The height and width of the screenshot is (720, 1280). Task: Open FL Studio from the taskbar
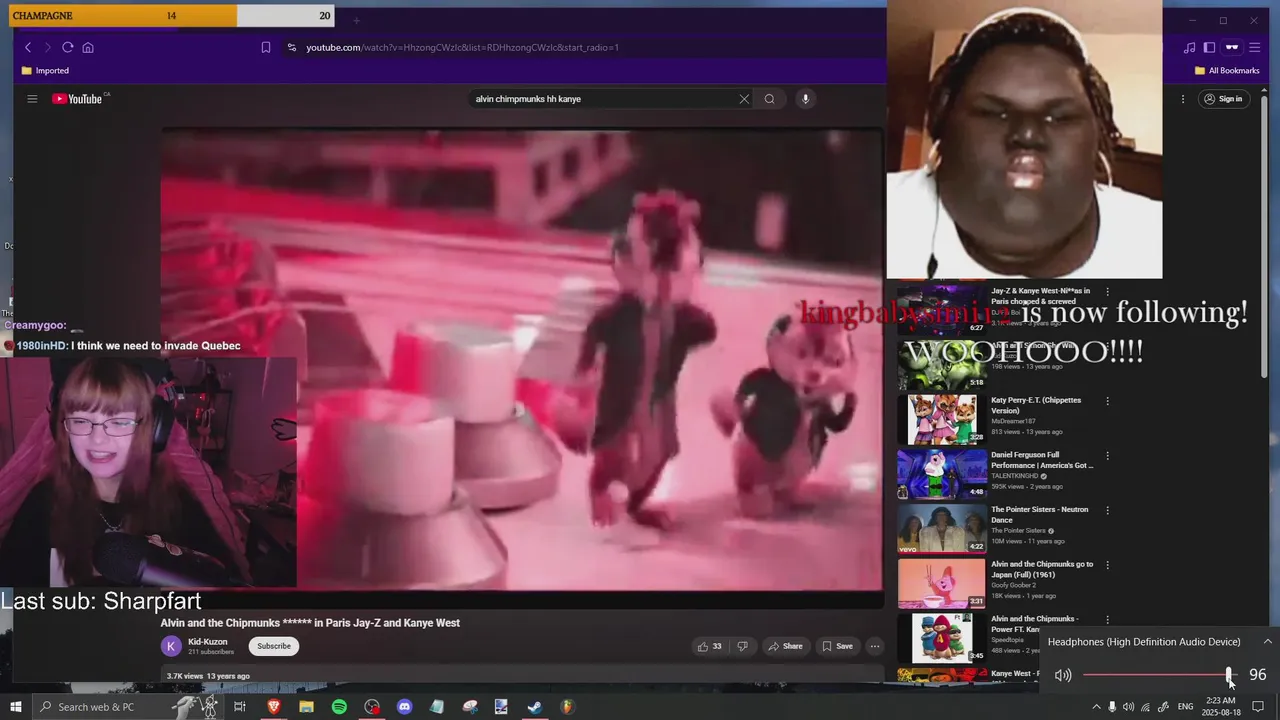567,707
